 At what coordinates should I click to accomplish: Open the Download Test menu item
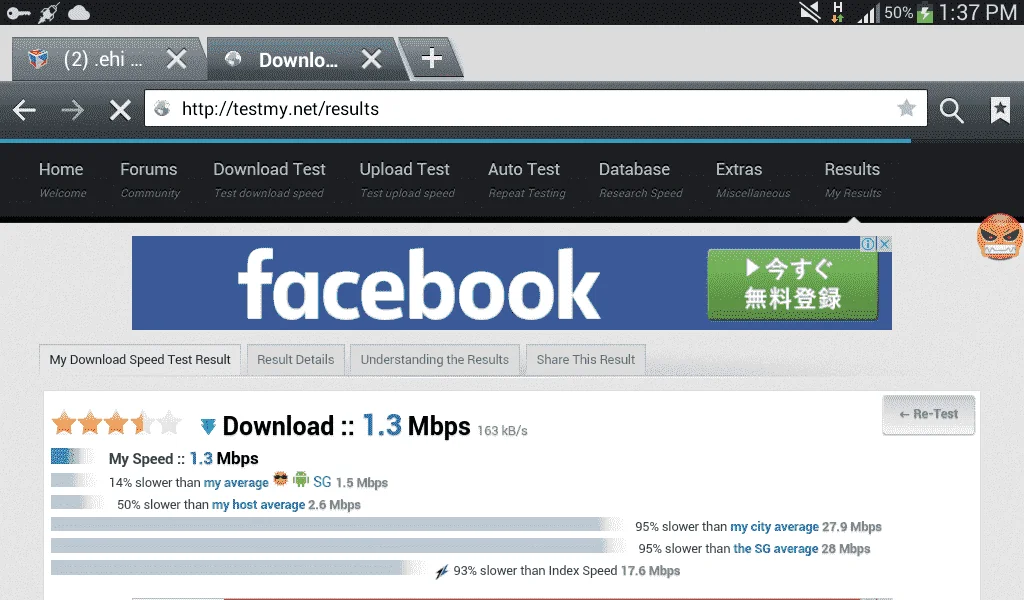coord(269,180)
